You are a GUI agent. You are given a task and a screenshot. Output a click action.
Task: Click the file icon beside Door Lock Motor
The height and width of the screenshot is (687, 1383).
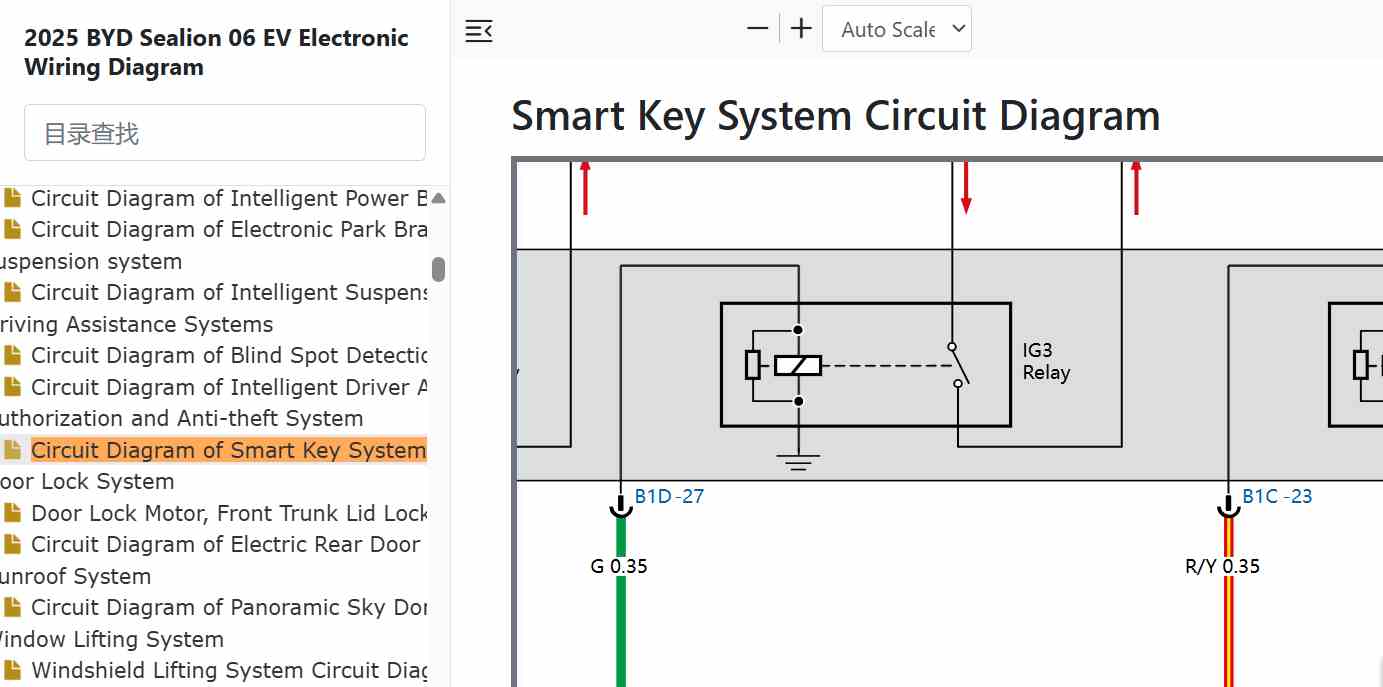[x=12, y=513]
